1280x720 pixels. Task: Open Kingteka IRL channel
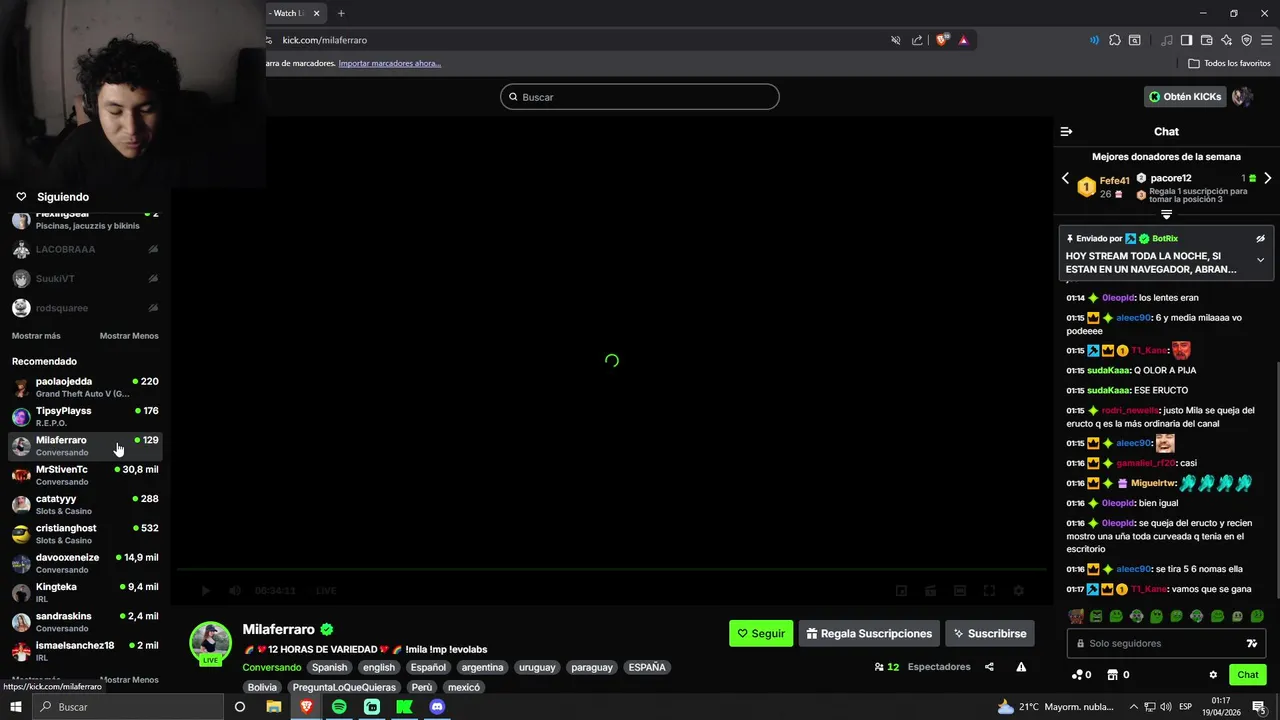(85, 592)
